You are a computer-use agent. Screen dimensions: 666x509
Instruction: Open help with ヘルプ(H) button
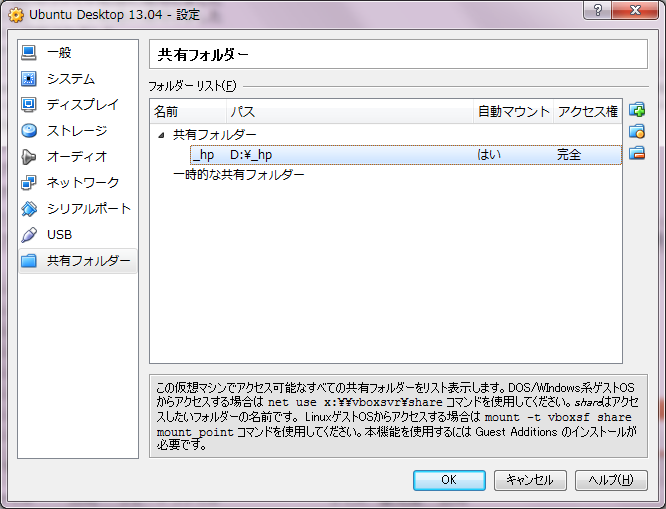tap(611, 480)
